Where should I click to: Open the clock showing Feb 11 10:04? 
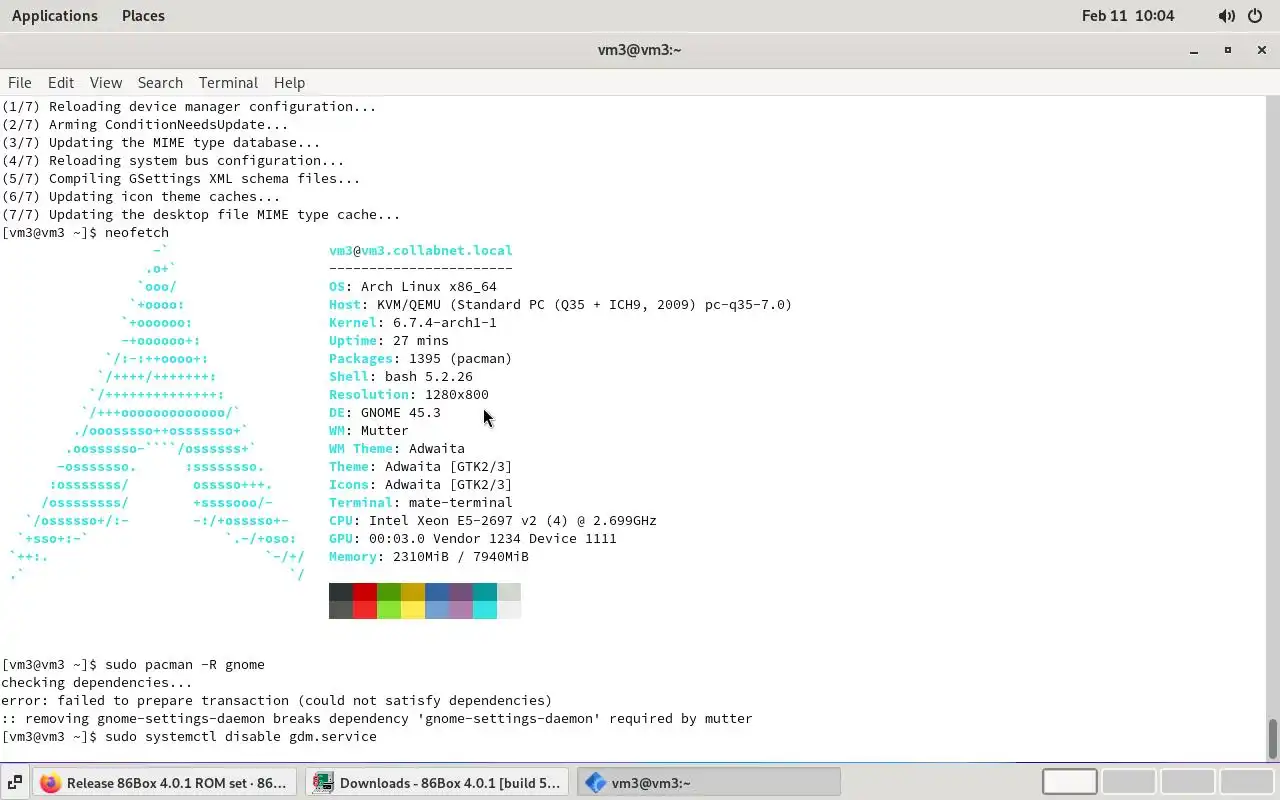(1128, 16)
